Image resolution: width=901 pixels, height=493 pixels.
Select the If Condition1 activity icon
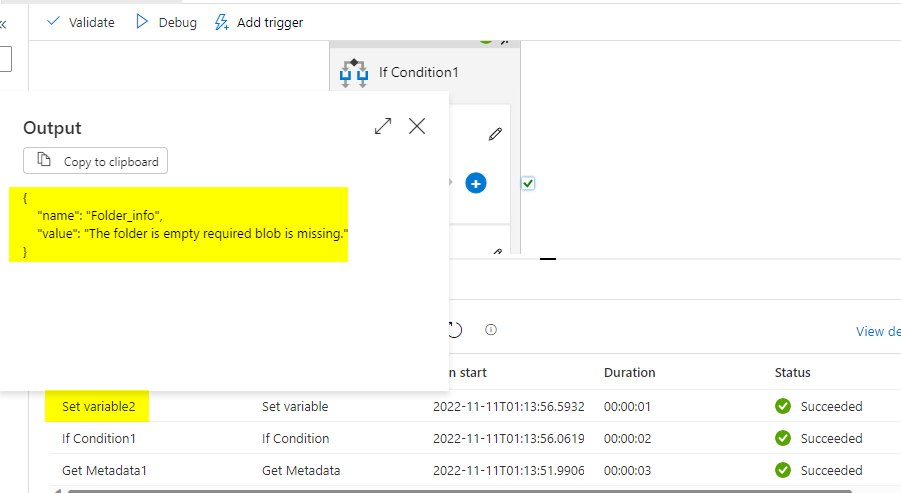point(353,73)
